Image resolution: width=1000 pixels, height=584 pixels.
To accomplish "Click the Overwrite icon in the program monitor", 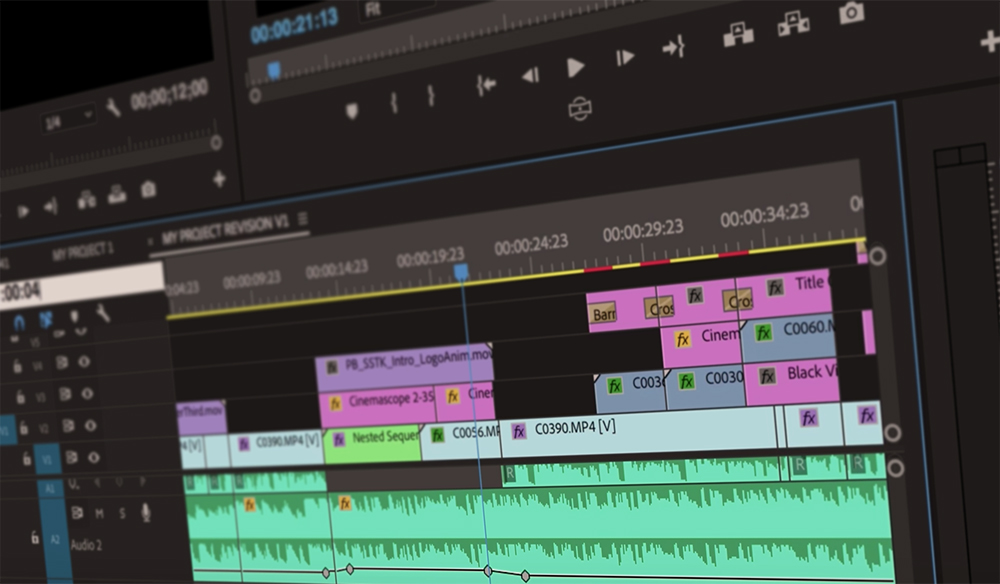I will pyautogui.click(x=796, y=21).
